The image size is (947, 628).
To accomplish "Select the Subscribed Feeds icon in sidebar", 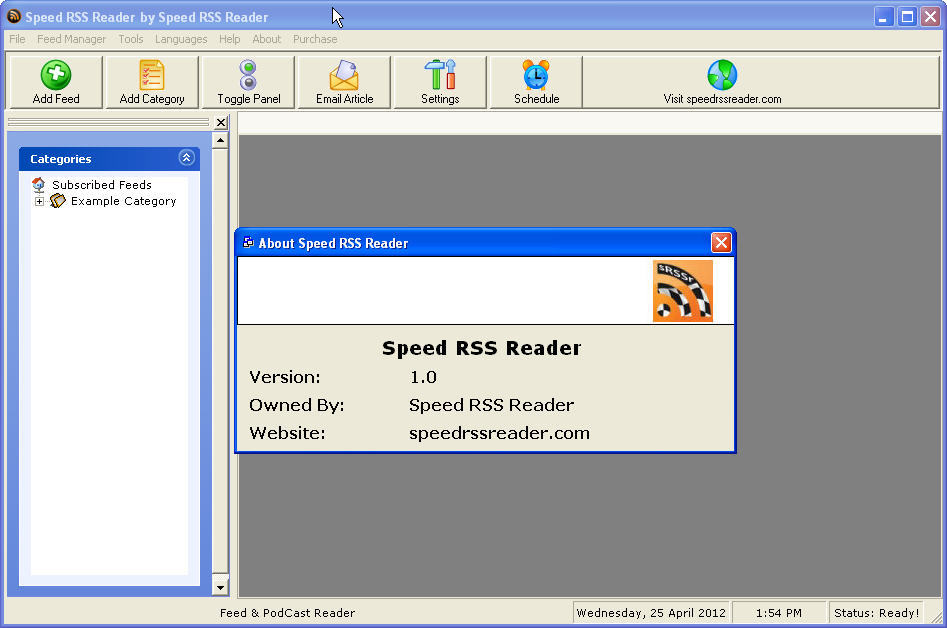I will coord(38,184).
